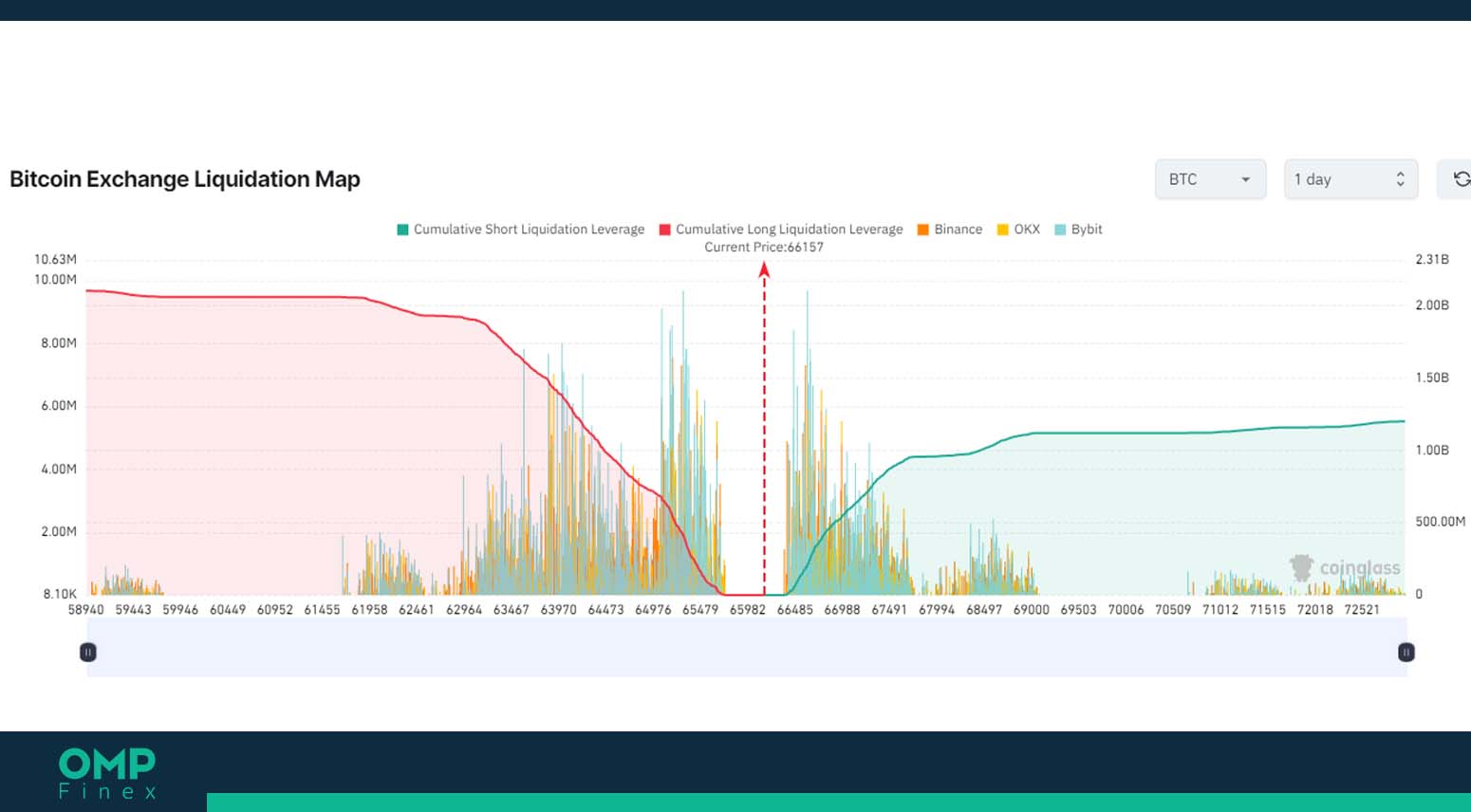Click the 70509 price axis label

[x=1173, y=609]
